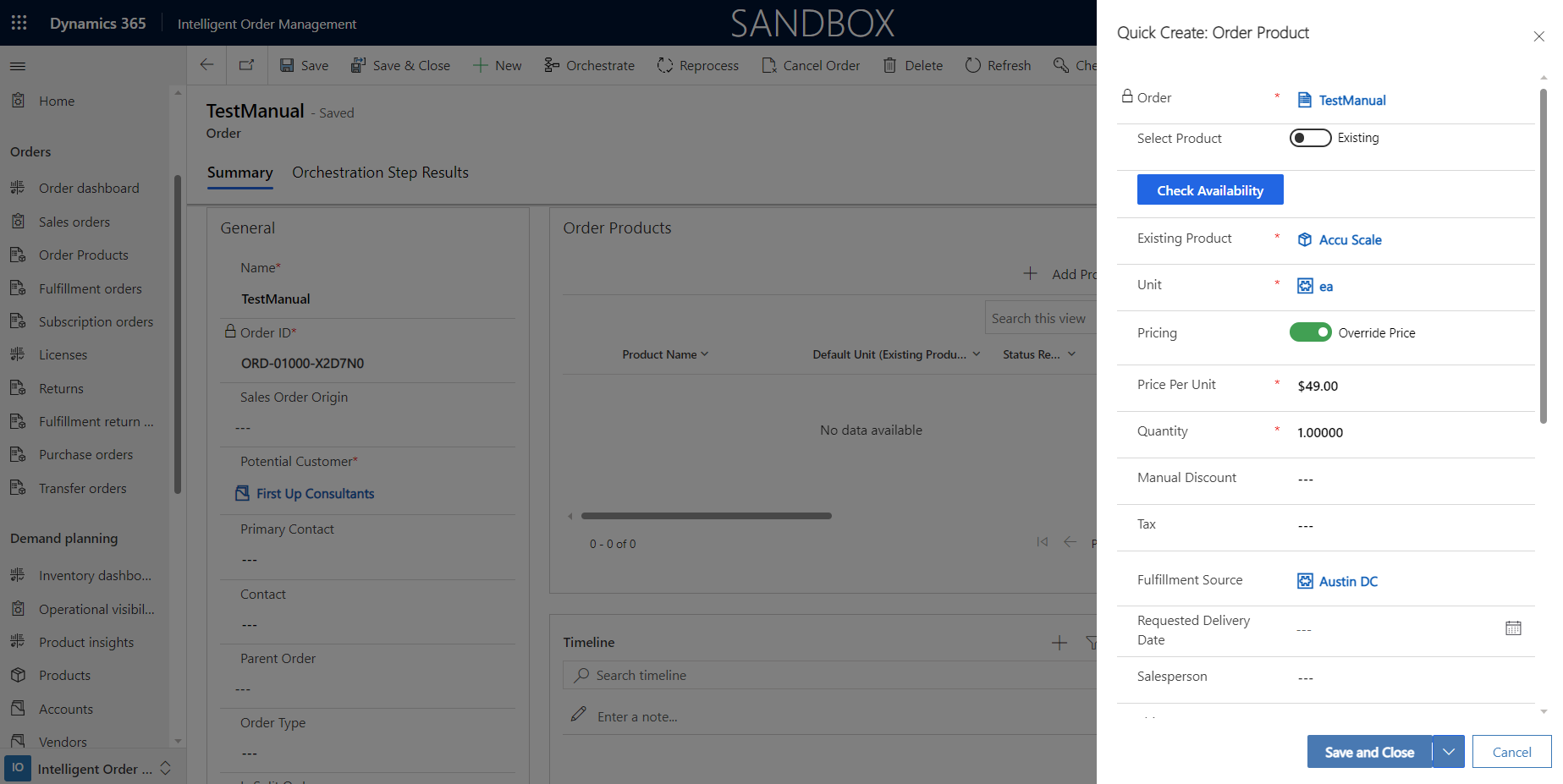Screen dimensions: 1563x784
Task: Switch to Orchestration Step Results tab
Action: pos(380,173)
